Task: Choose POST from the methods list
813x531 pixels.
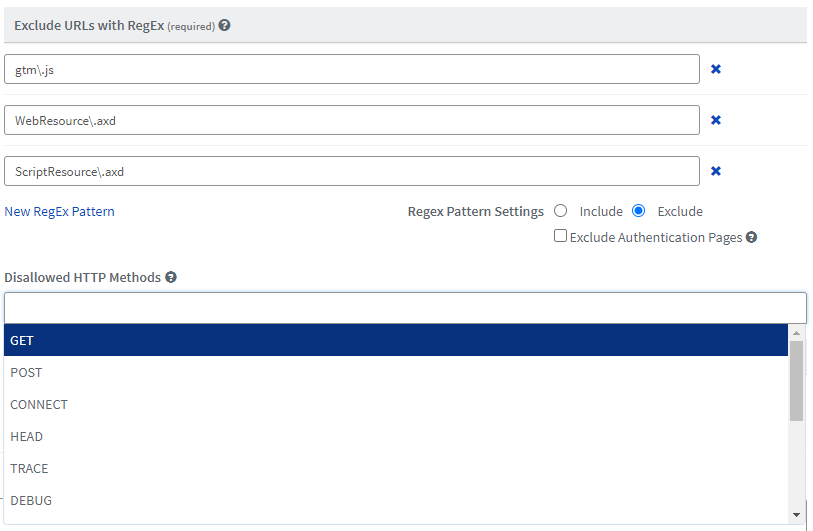Action: [396, 372]
